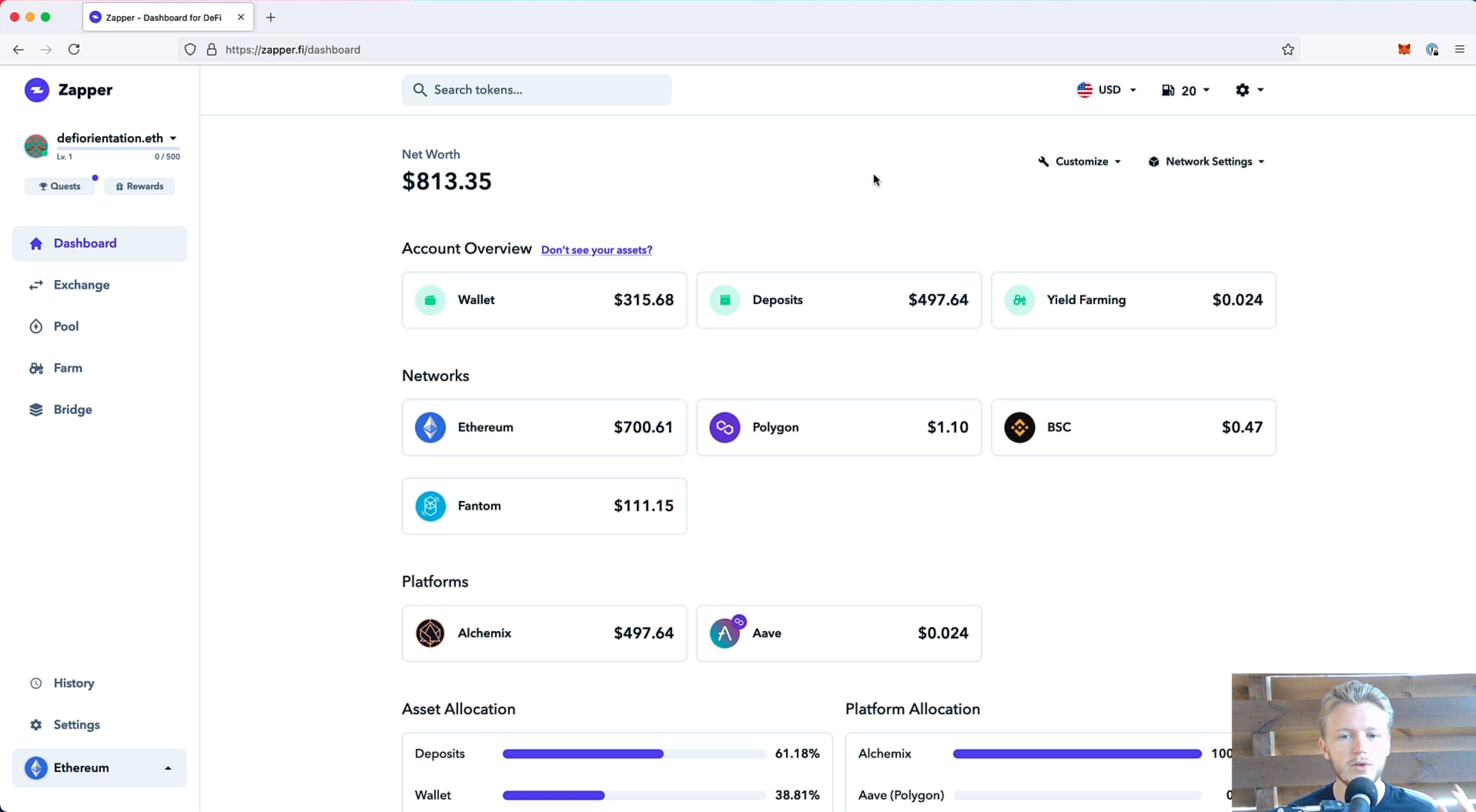Image resolution: width=1476 pixels, height=812 pixels.
Task: Go to Dashboard in sidebar
Action: pos(99,243)
